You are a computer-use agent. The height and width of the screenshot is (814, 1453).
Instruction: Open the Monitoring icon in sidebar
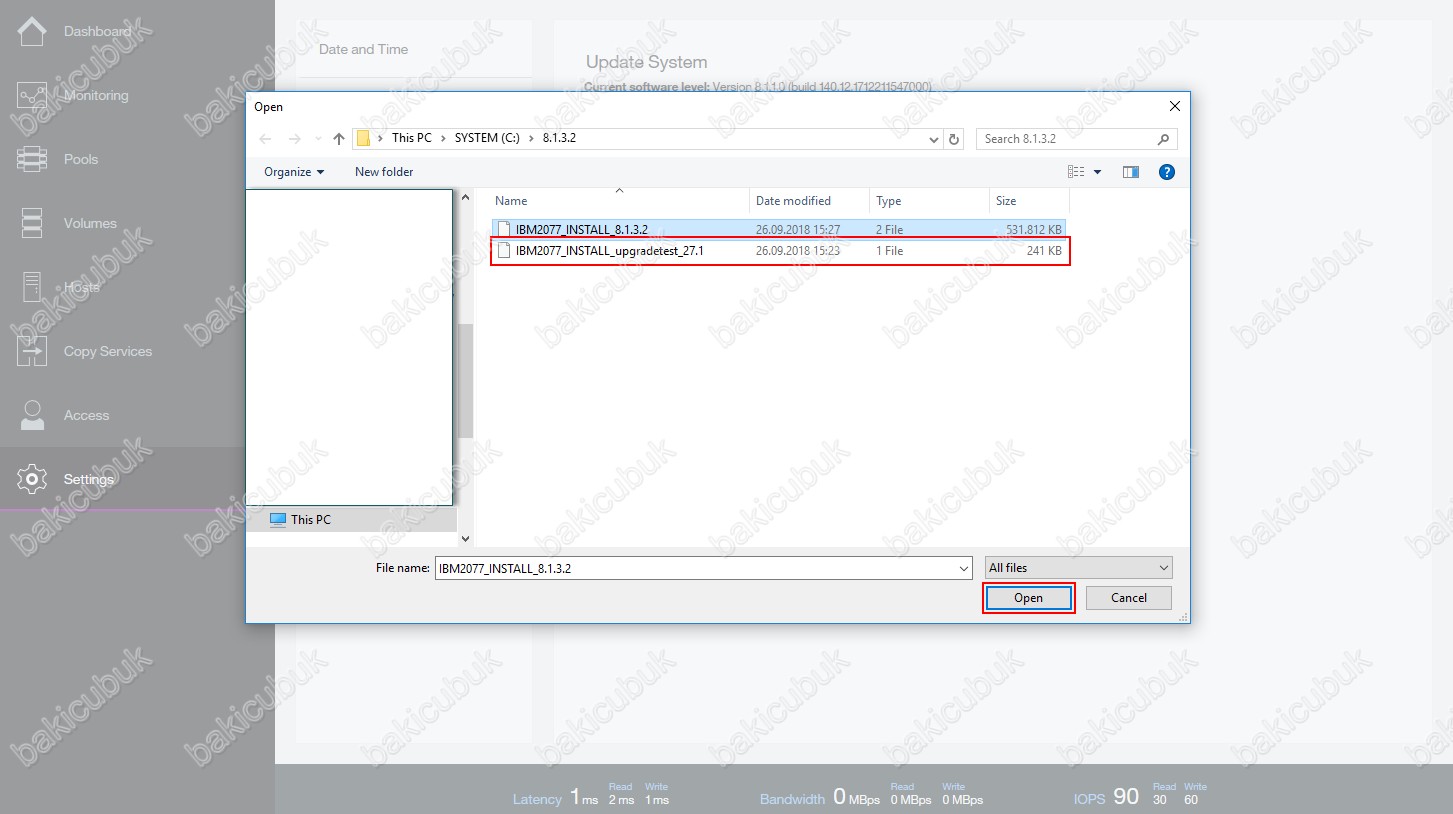pos(32,96)
